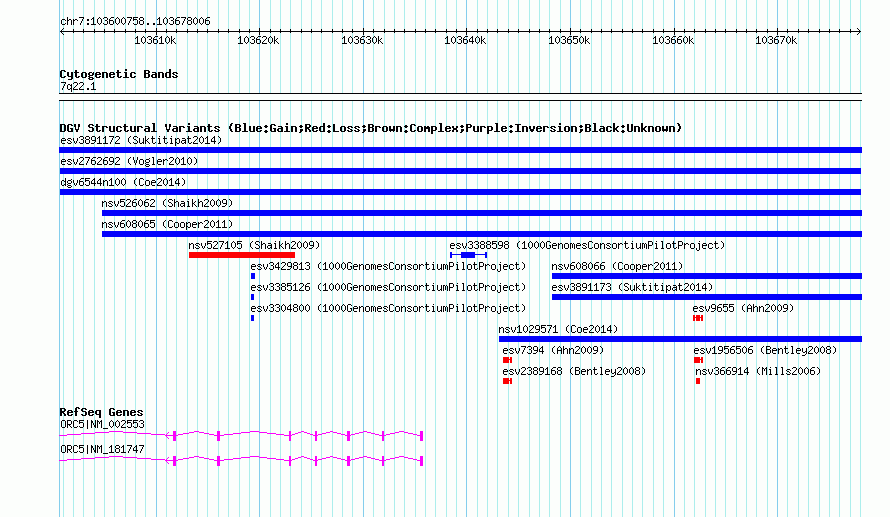Click the blue esv3891172 gain bar
The height and width of the screenshot is (517, 890).
(460, 150)
